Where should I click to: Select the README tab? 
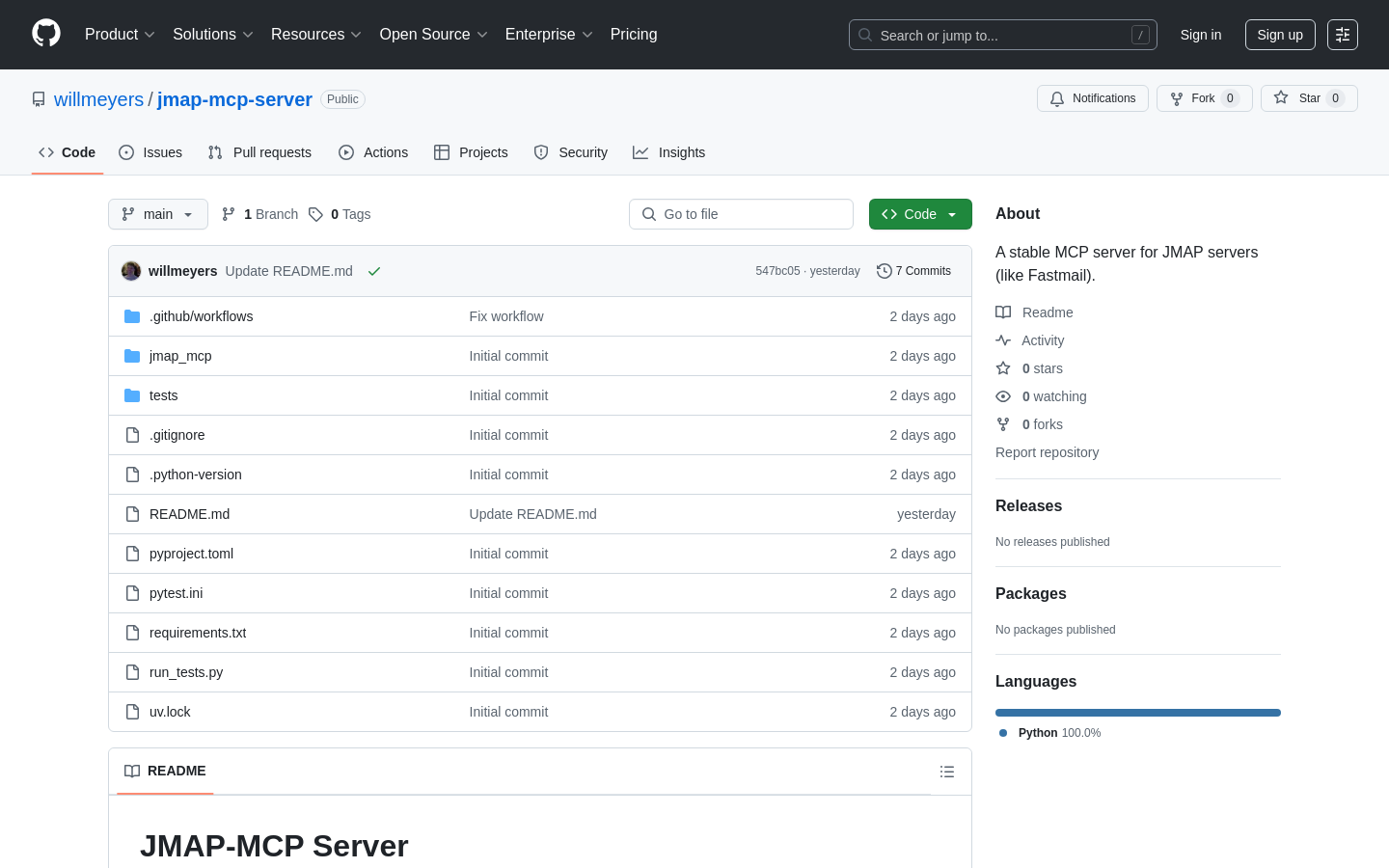coord(165,771)
